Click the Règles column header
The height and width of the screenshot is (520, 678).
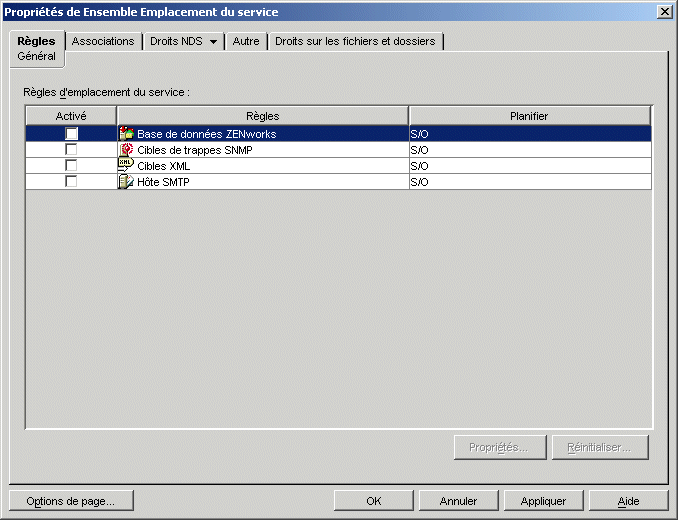pos(262,116)
